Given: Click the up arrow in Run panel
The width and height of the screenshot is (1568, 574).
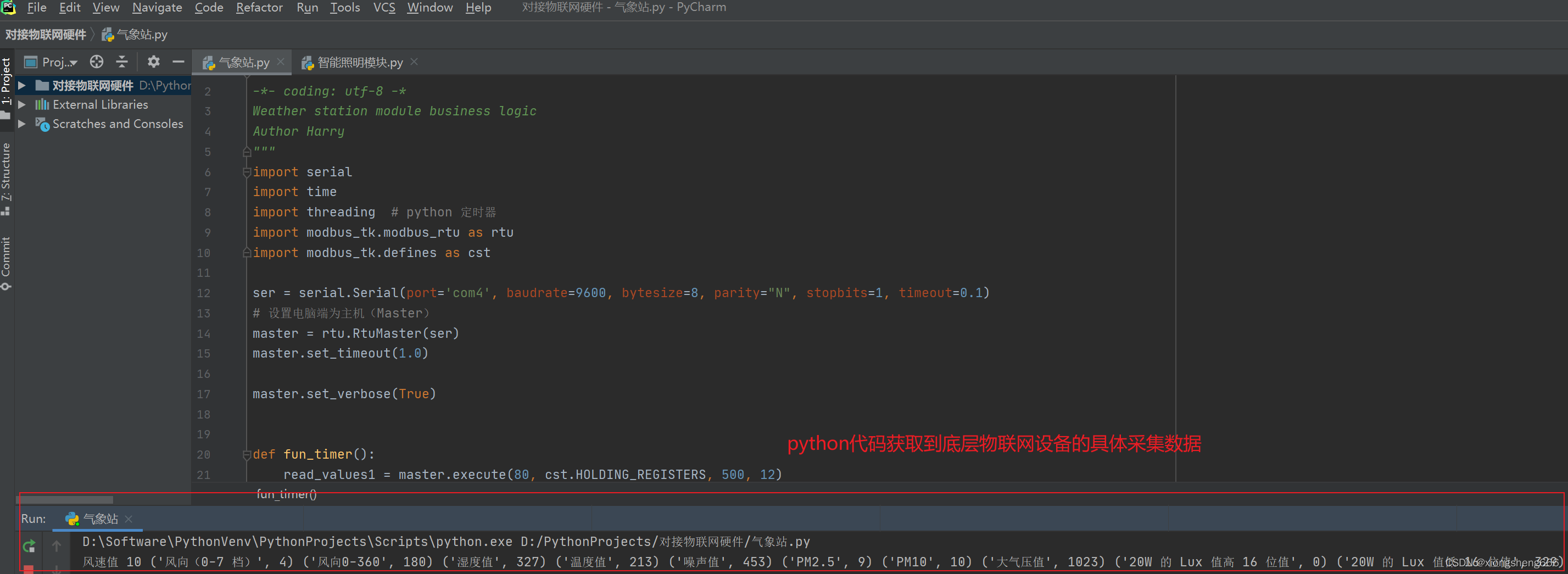Looking at the screenshot, I should point(57,546).
